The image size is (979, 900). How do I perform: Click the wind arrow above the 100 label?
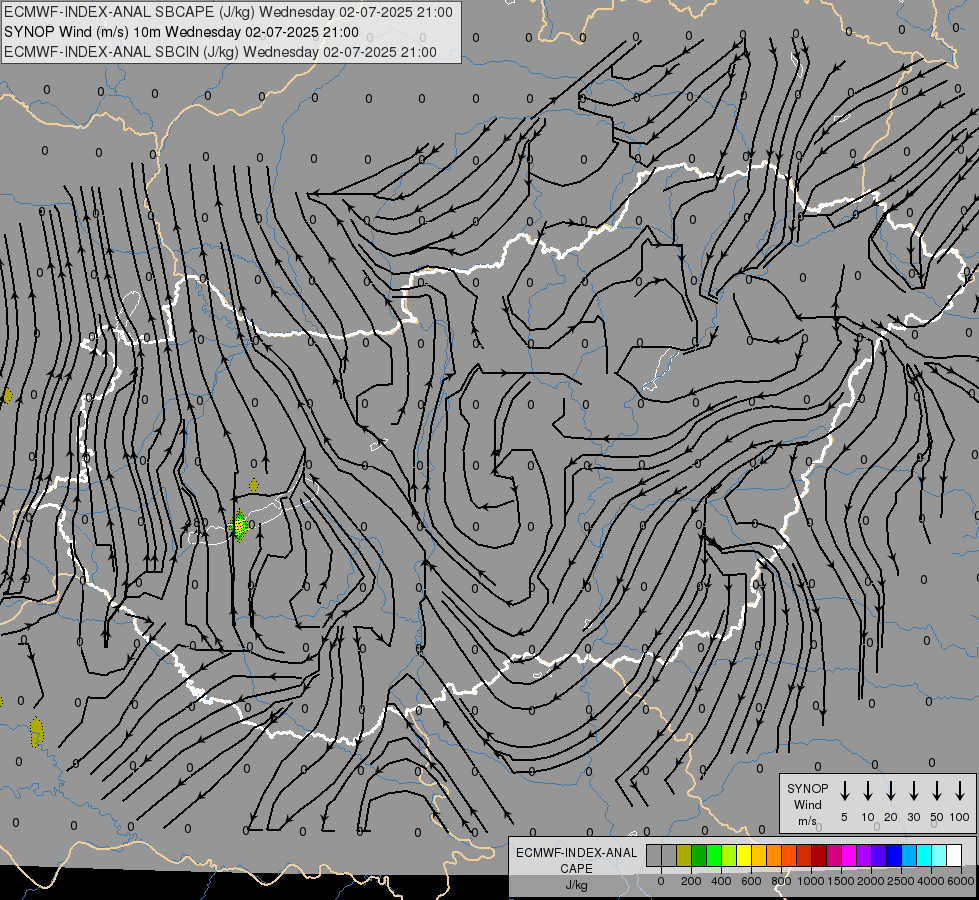(x=960, y=790)
